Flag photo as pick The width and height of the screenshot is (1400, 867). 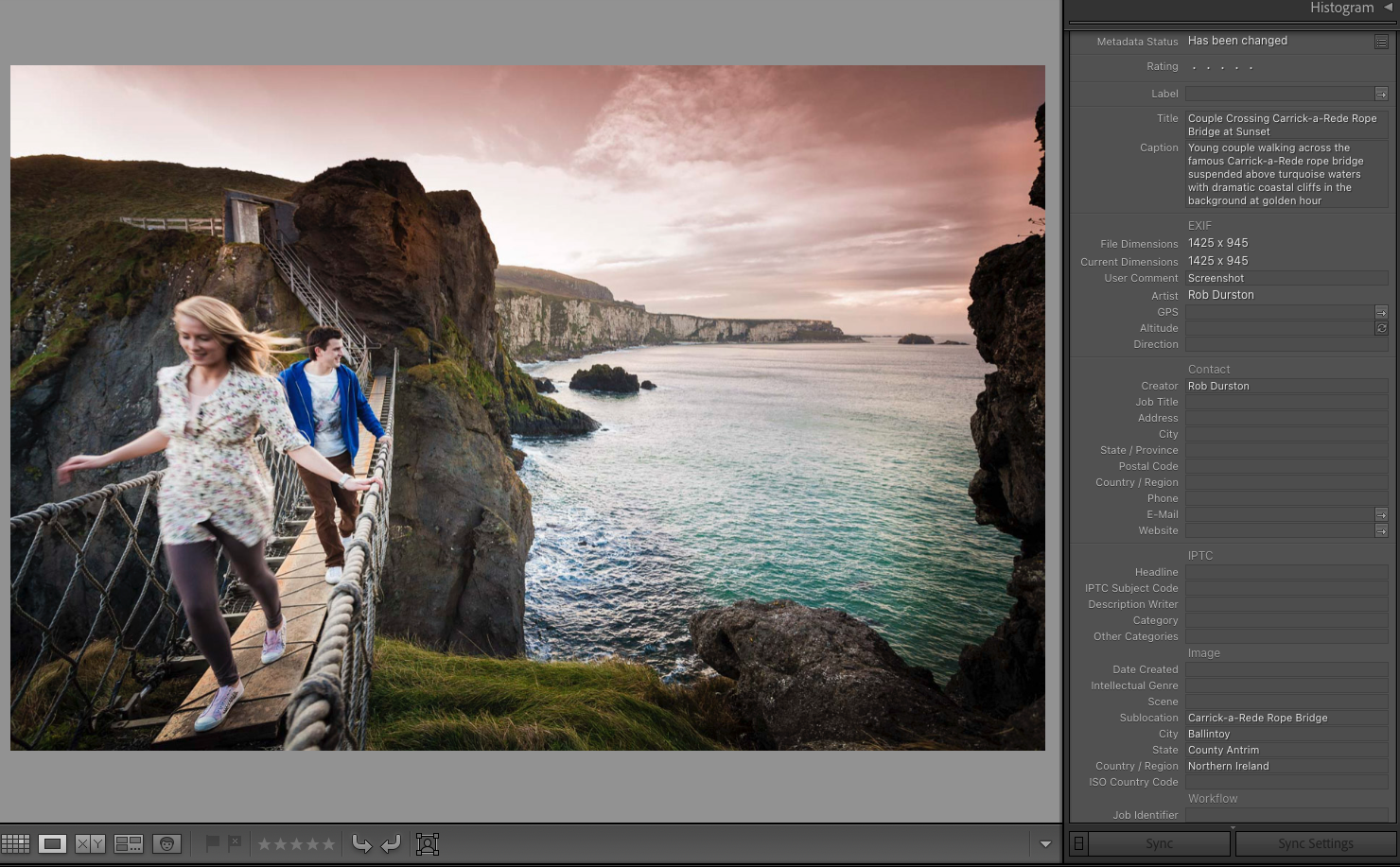coord(213,842)
